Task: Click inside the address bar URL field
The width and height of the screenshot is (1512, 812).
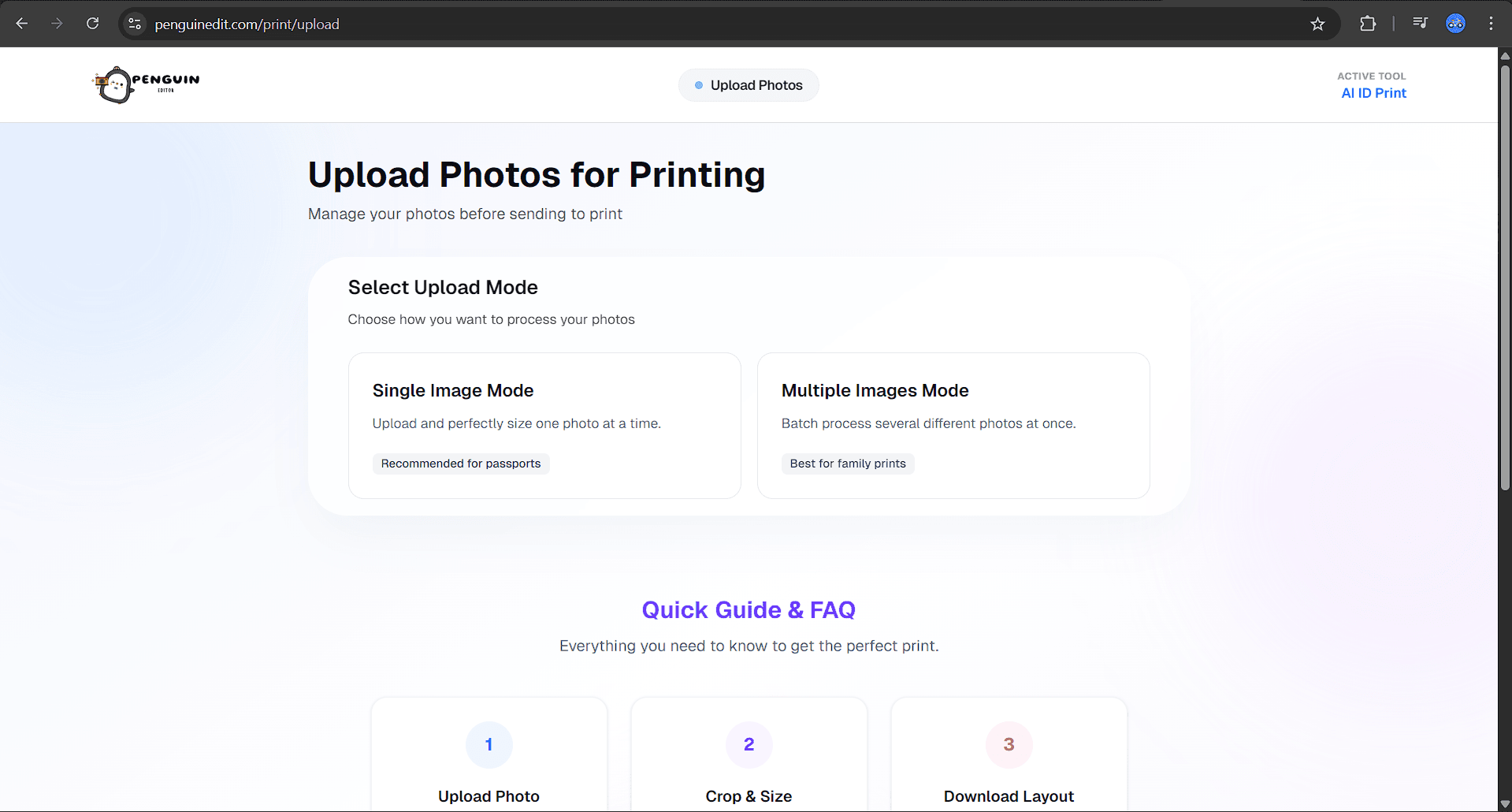Action: coord(315,24)
